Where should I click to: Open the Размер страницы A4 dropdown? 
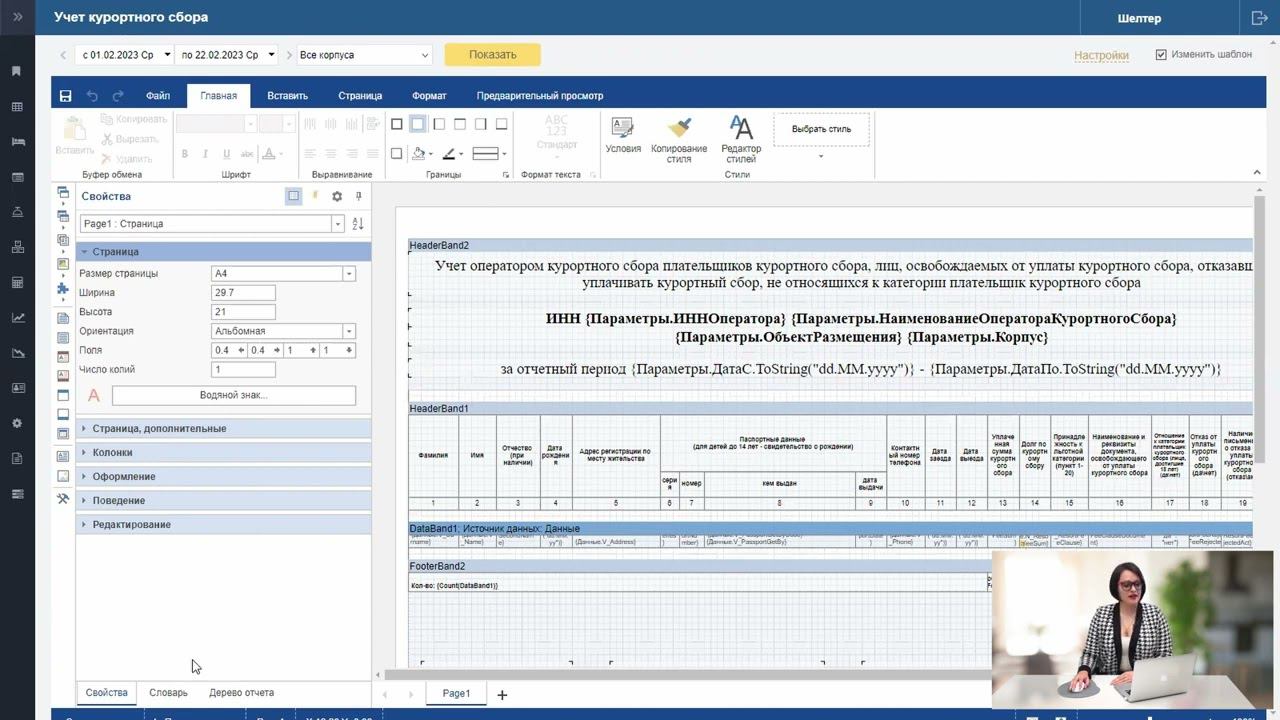(x=349, y=273)
